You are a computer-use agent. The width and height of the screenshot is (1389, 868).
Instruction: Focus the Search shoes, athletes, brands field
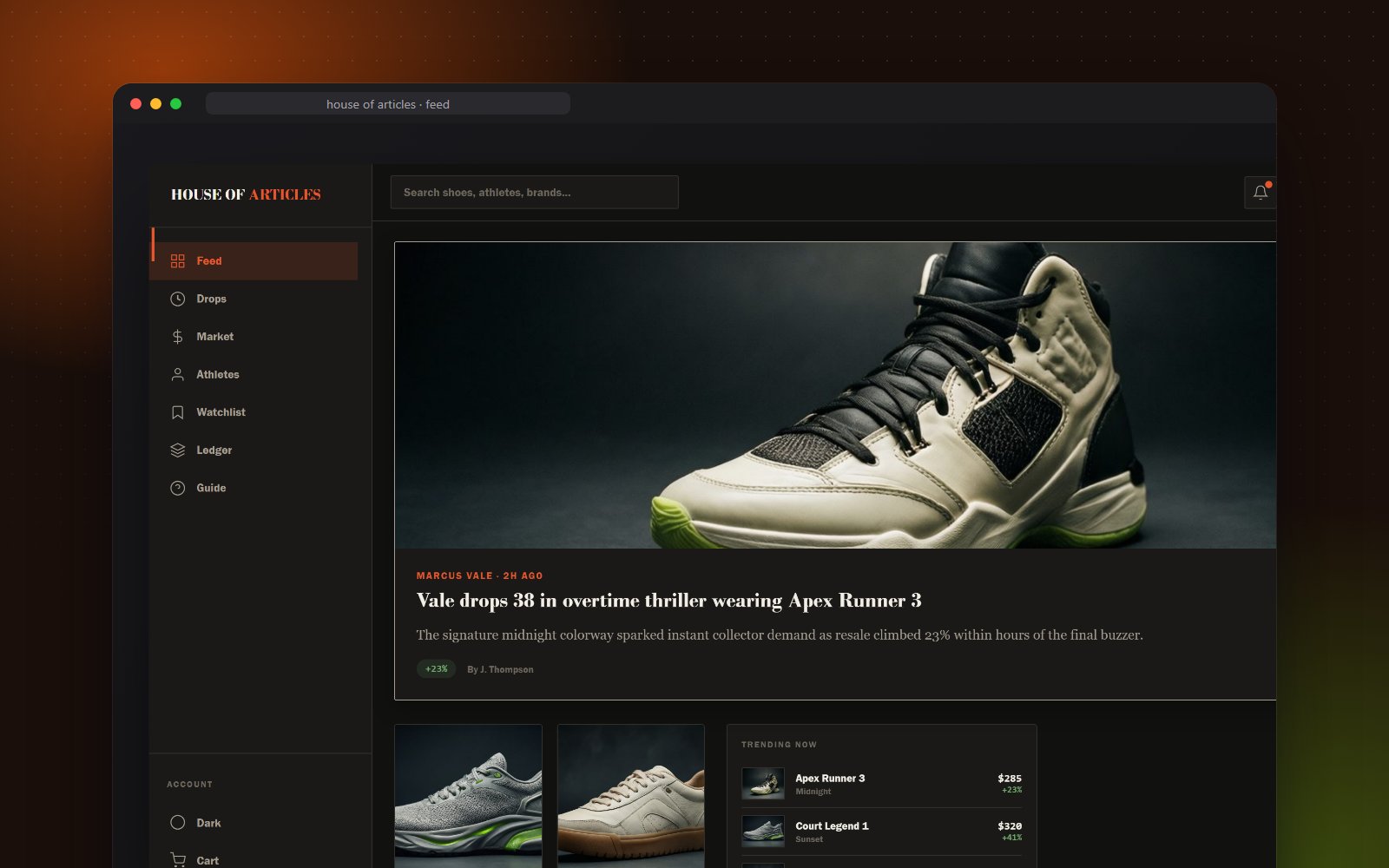tap(534, 193)
